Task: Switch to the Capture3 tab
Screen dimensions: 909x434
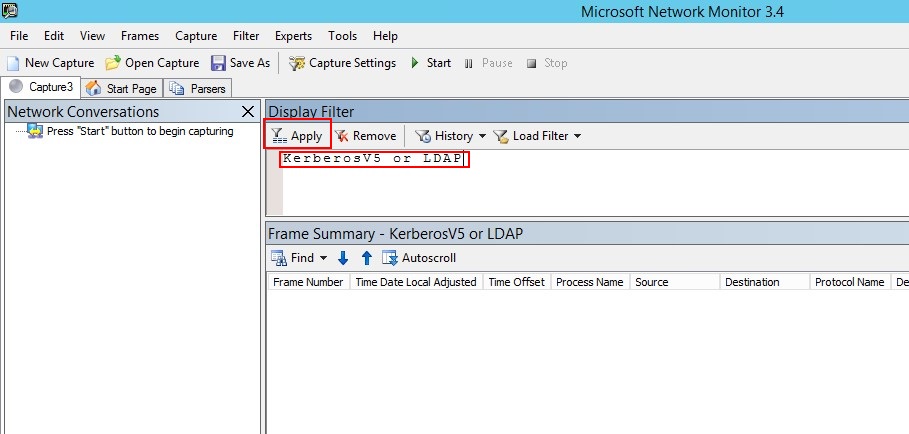Action: click(41, 87)
